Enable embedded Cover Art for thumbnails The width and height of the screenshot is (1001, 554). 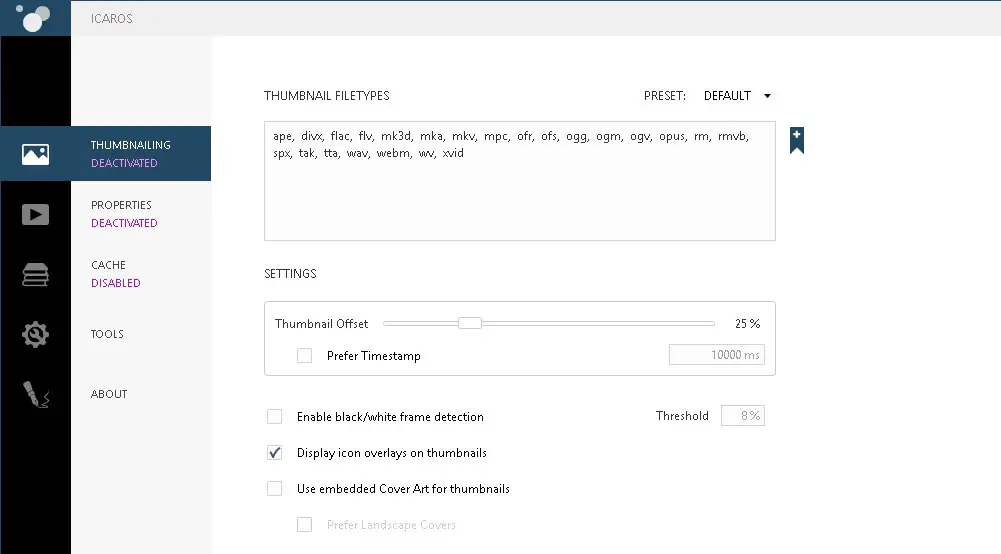tap(274, 489)
